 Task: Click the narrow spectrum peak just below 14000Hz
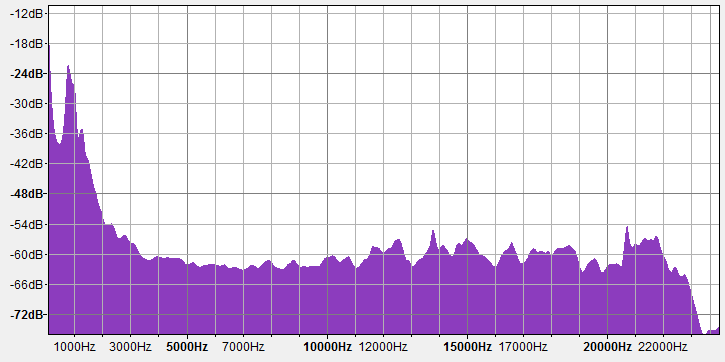433,232
